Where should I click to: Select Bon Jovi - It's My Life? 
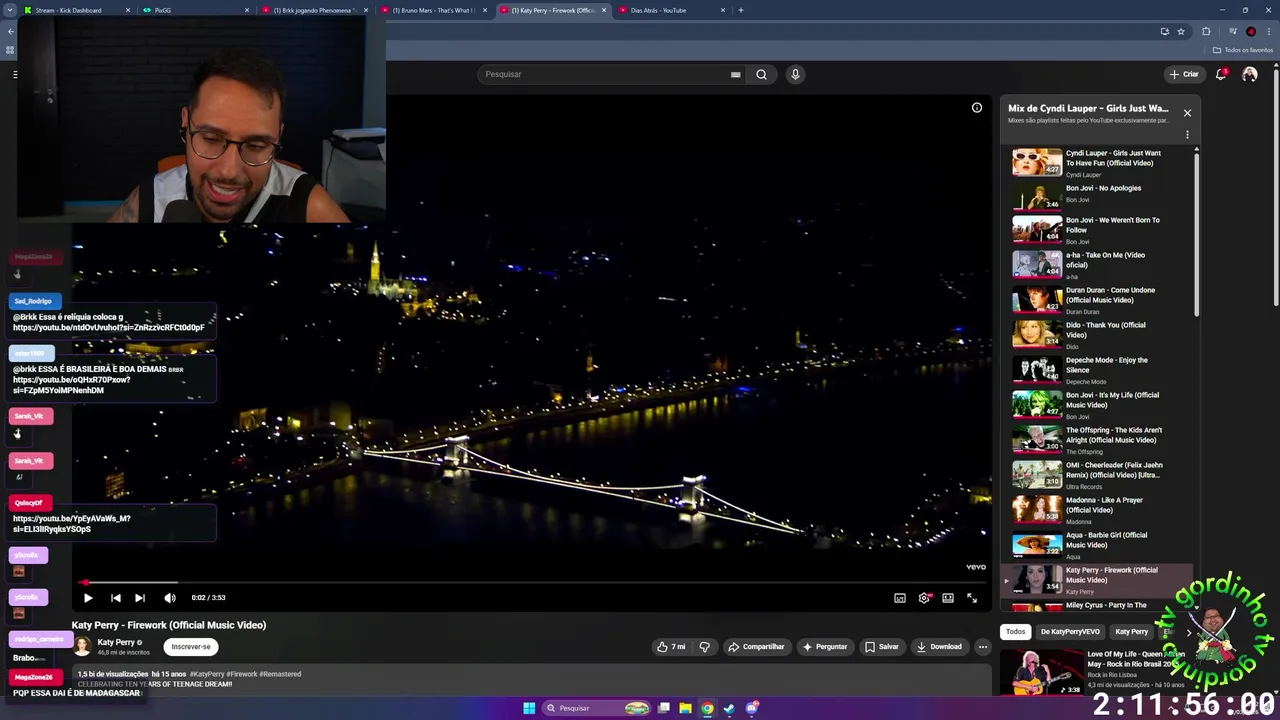1100,405
